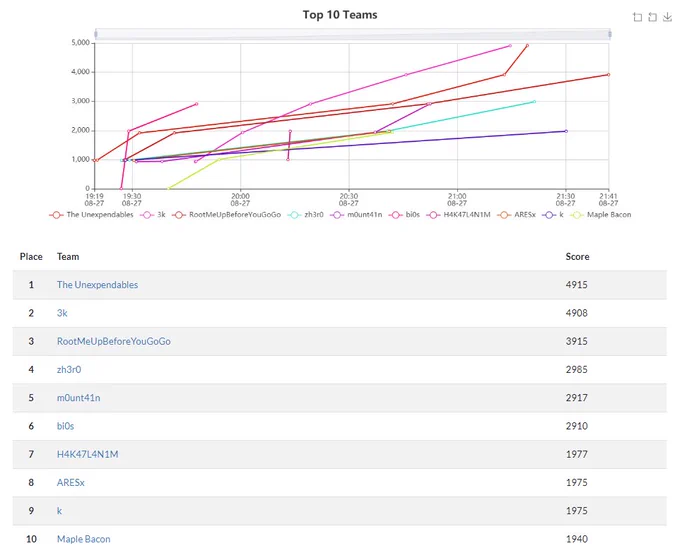
Task: Click the Top 10 Teams chart title
Action: (340, 15)
